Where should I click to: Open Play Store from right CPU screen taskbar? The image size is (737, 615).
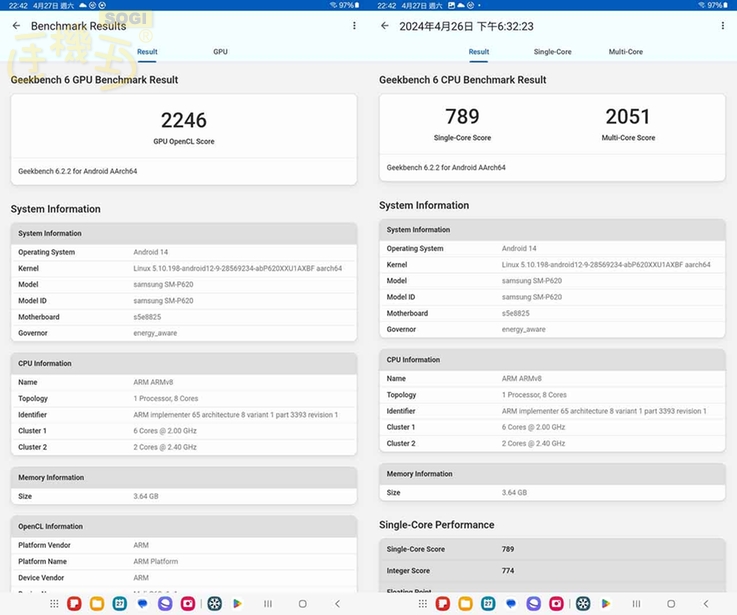[606, 603]
